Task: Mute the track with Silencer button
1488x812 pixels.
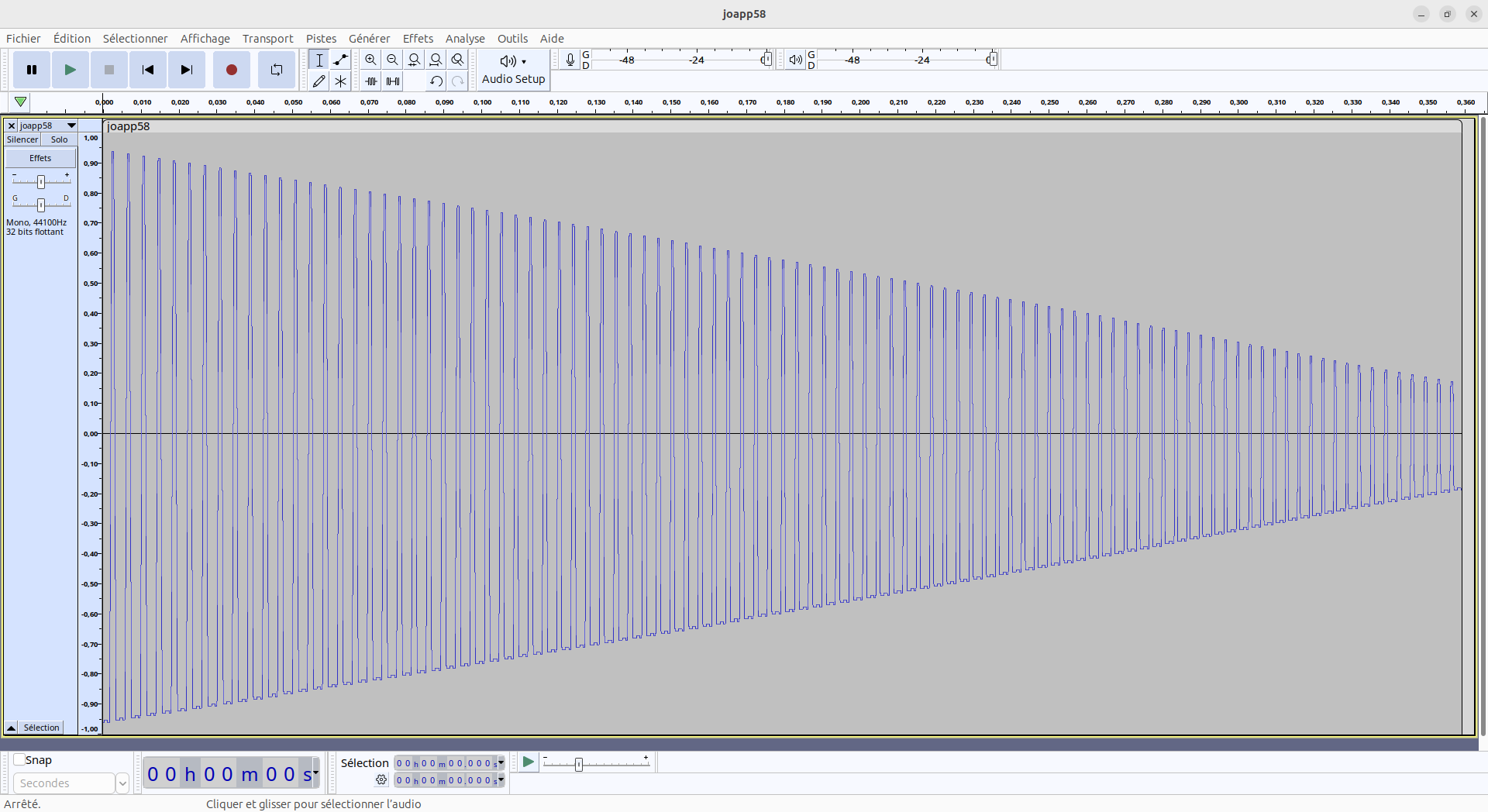Action: click(22, 139)
